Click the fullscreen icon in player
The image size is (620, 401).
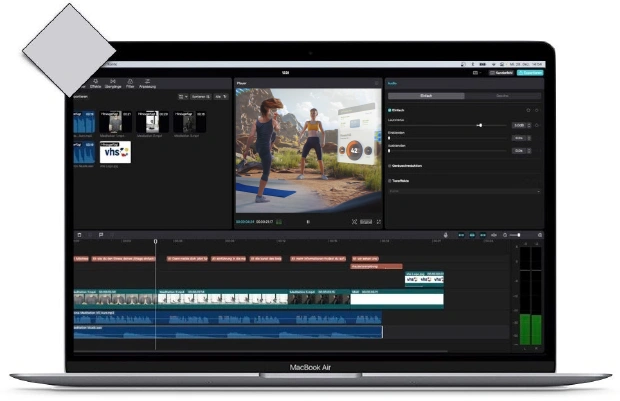click(x=377, y=221)
